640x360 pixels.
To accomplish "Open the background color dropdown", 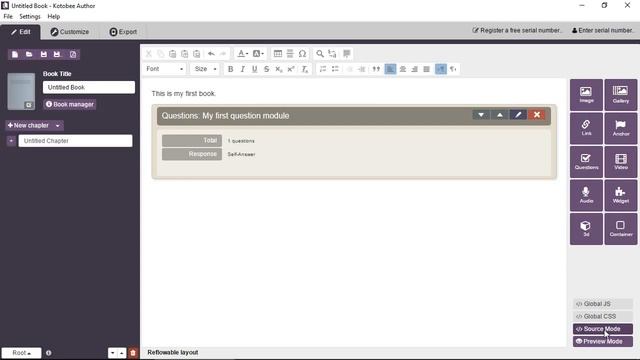I will click(258, 54).
